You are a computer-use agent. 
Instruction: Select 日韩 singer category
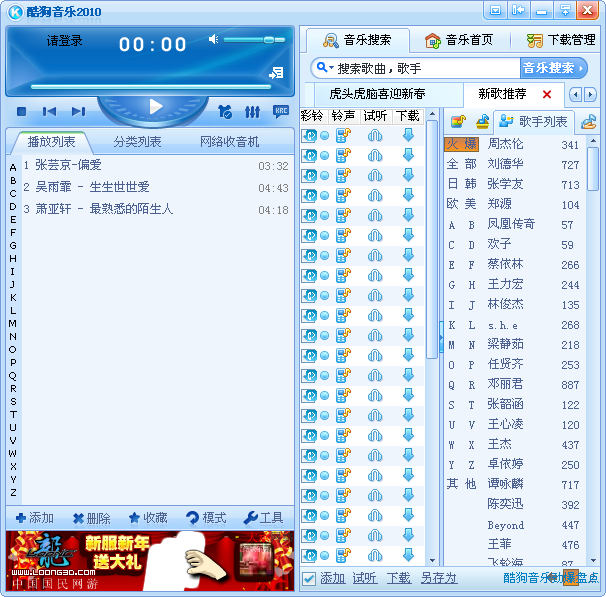(x=461, y=184)
